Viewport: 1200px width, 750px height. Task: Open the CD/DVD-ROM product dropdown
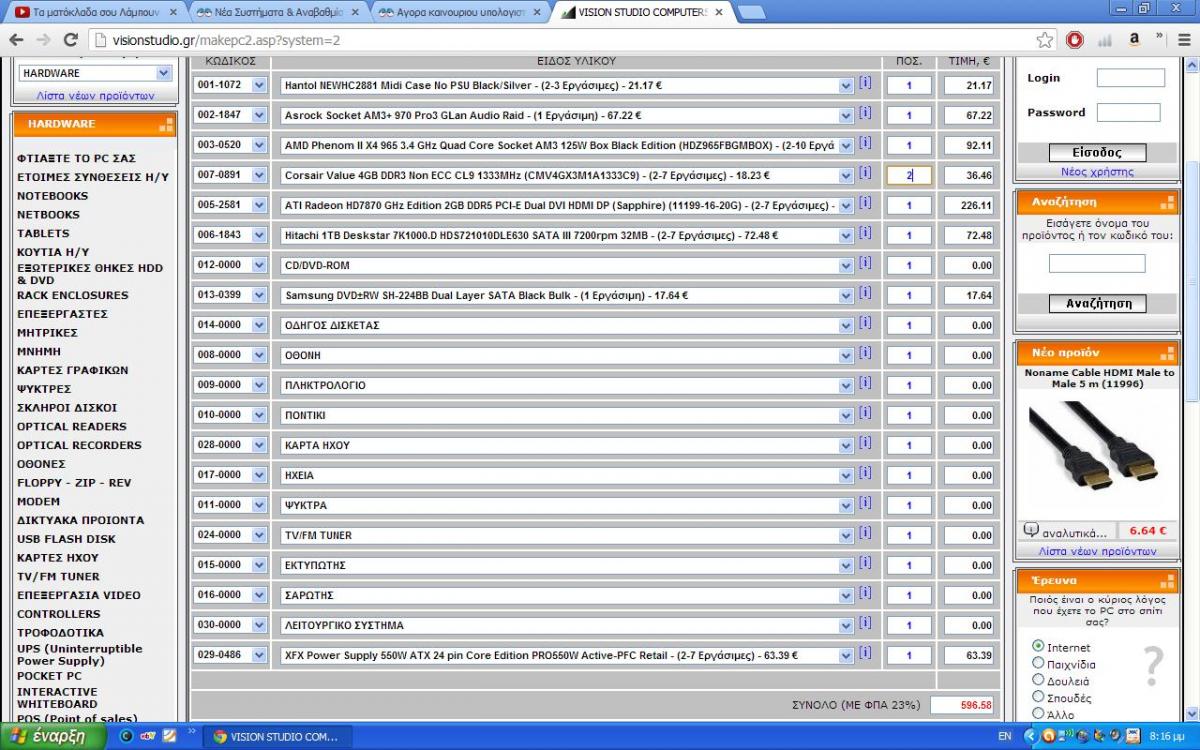[x=567, y=265]
